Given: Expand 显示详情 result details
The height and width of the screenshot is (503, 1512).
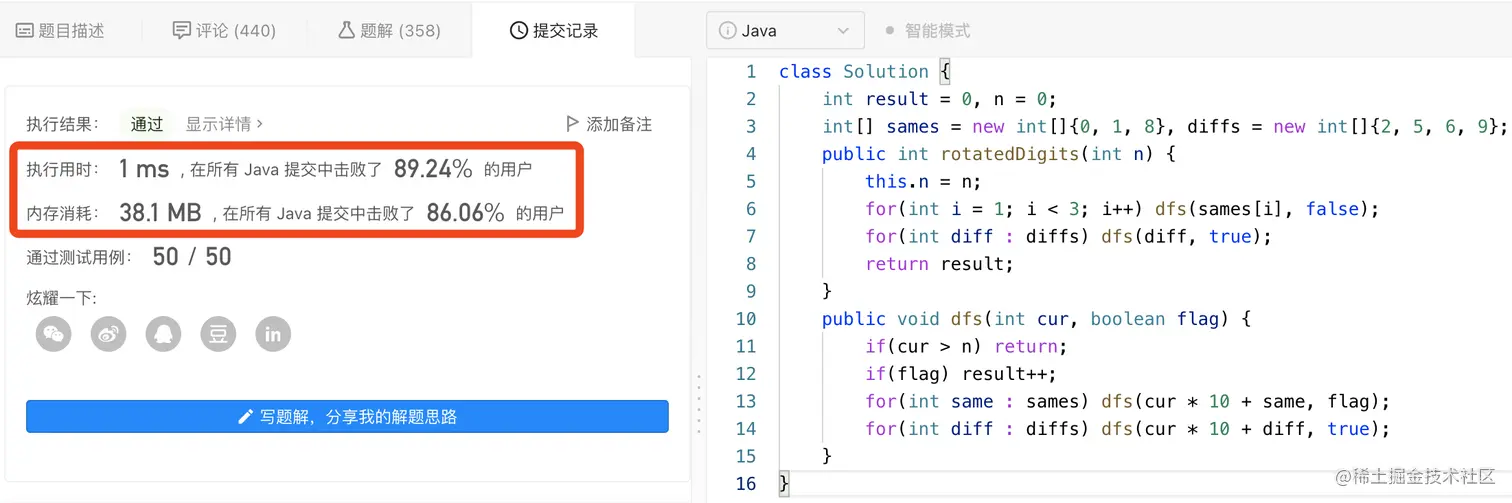Looking at the screenshot, I should [225, 124].
